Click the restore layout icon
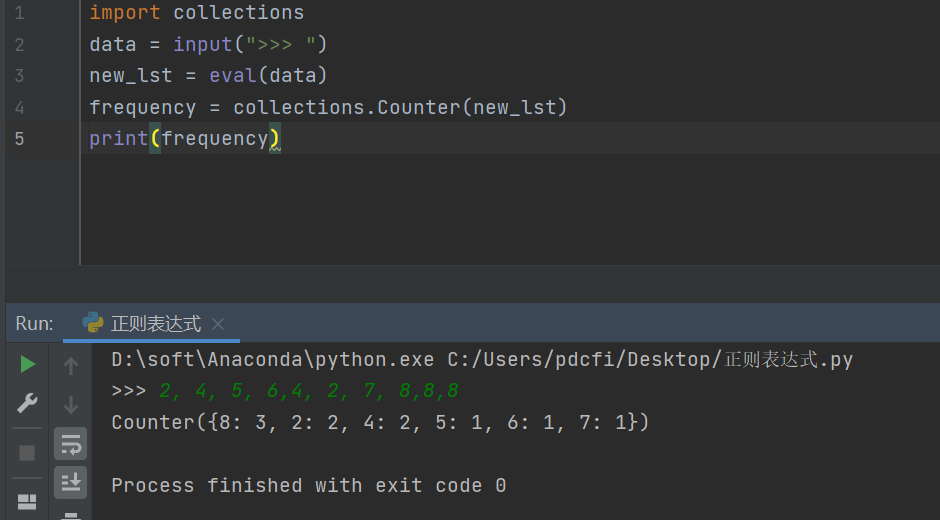Screen dimensions: 940x520 27,501
